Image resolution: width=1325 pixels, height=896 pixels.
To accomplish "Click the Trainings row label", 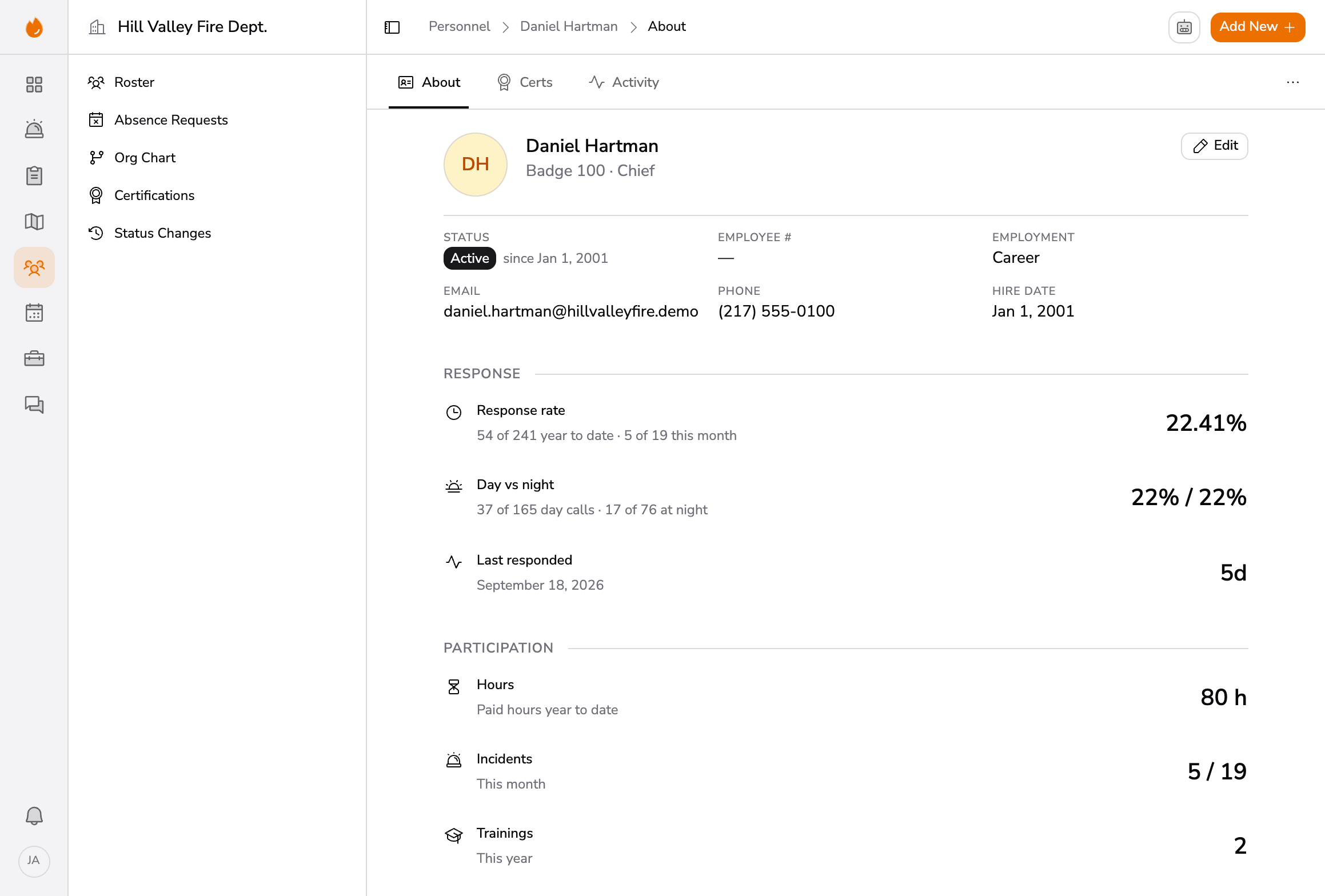I will pyautogui.click(x=505, y=833).
